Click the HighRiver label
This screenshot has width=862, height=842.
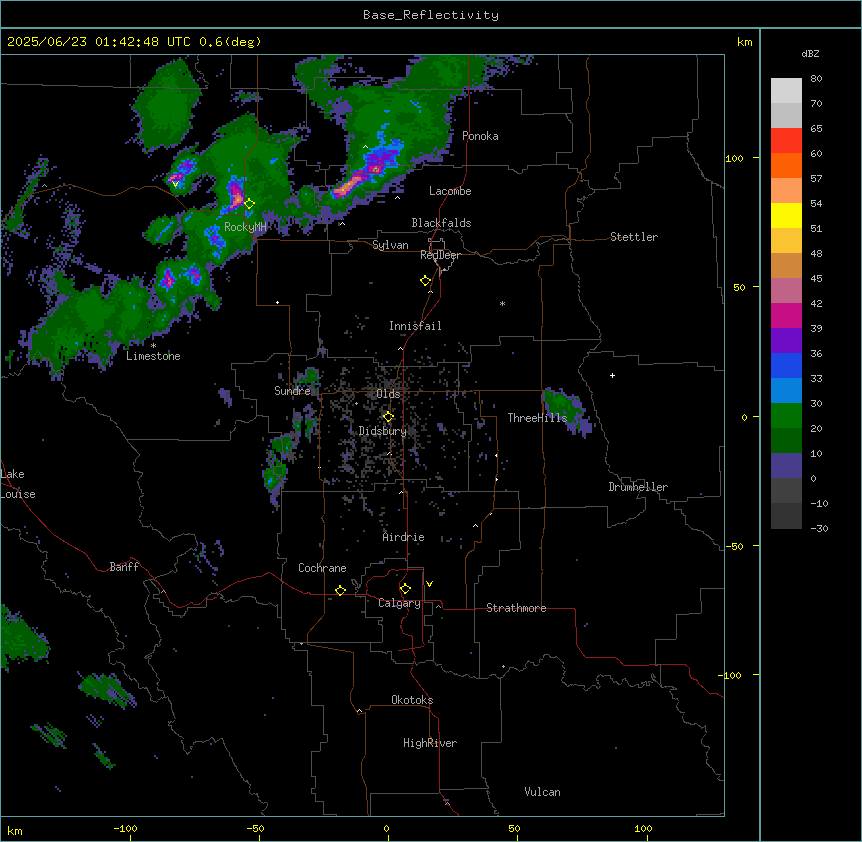tap(430, 743)
